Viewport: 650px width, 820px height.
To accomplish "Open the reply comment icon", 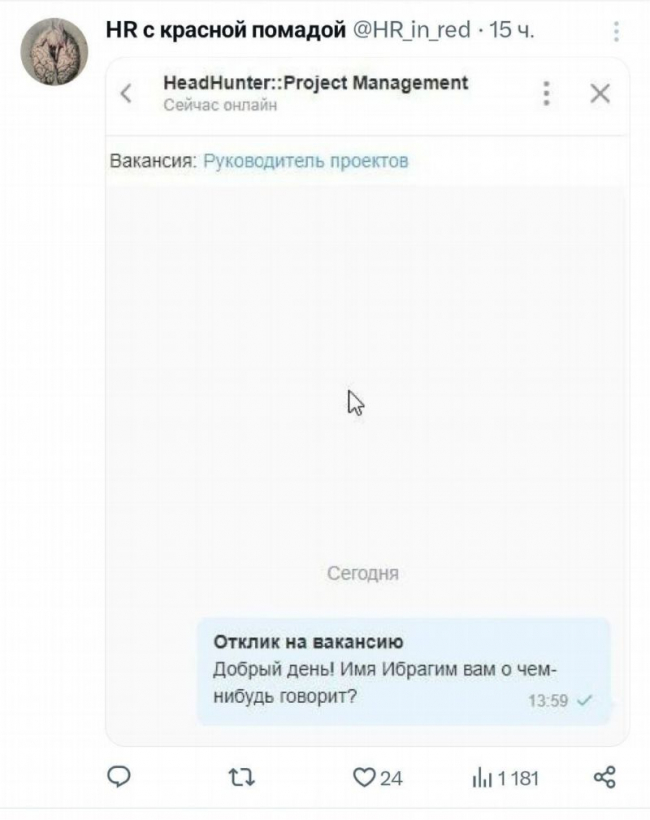I will [x=119, y=777].
